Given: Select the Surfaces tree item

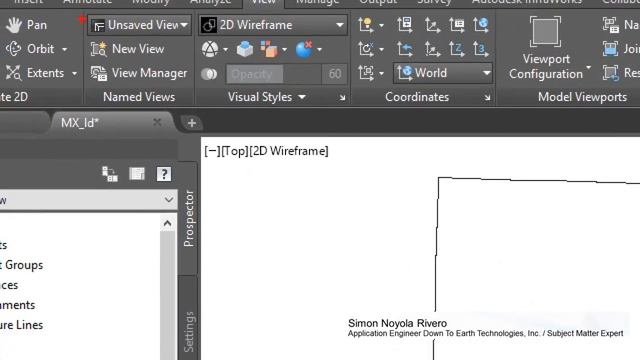Looking at the screenshot, I should click(9, 285).
